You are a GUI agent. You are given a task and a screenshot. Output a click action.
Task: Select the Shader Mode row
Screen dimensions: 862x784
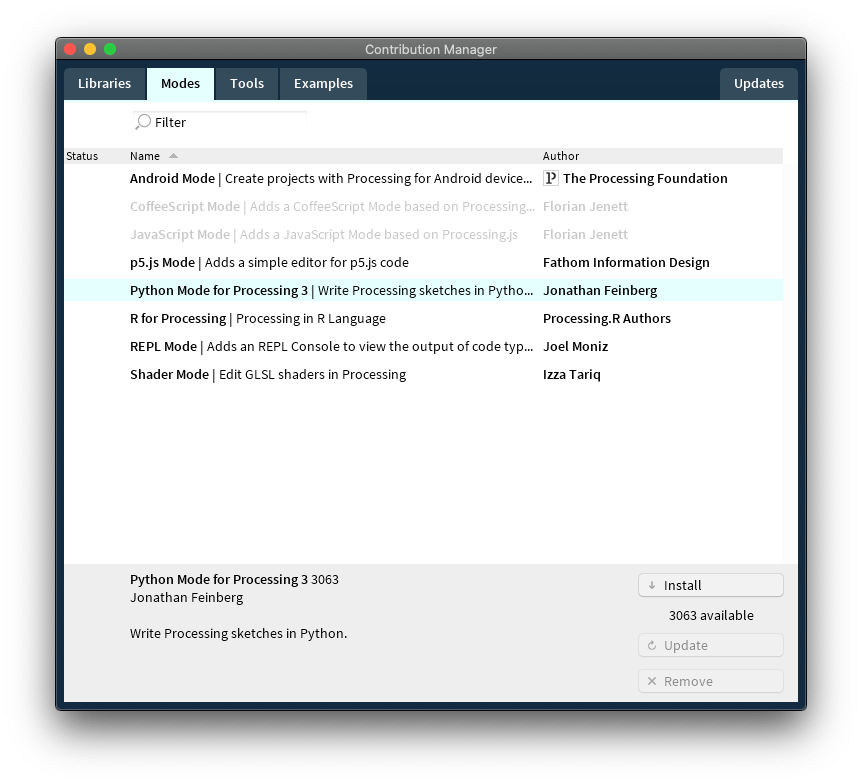(x=423, y=375)
